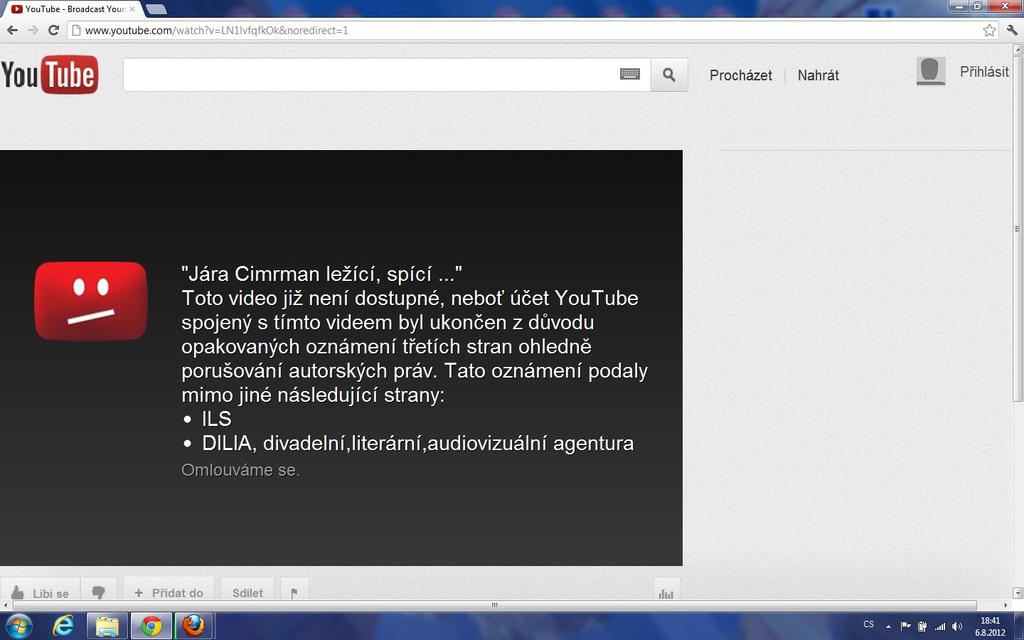Open the Chrome wrench settings menu

1012,30
